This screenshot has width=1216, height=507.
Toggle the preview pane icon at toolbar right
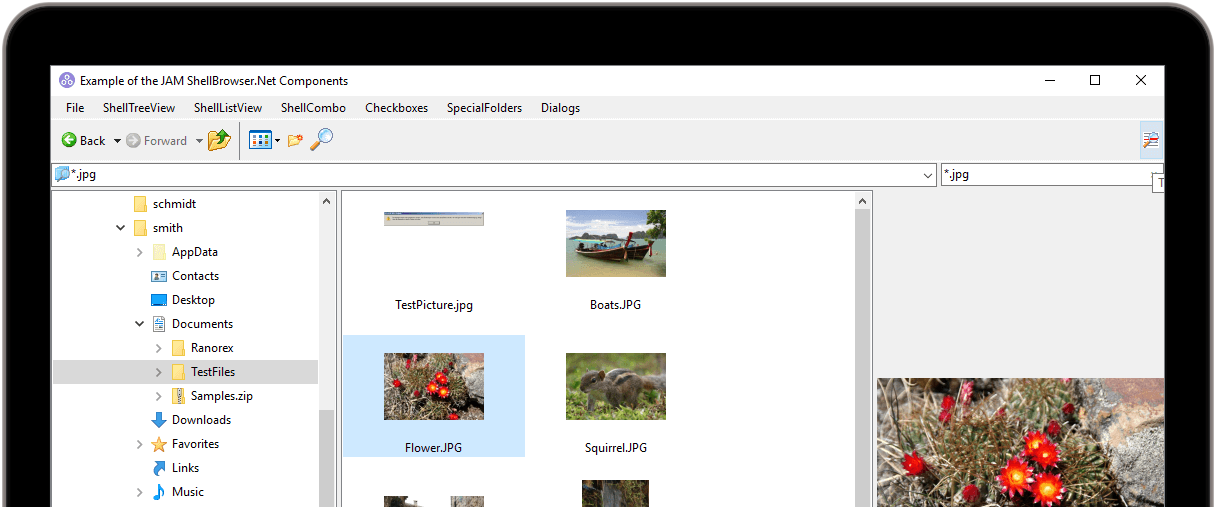(1151, 141)
